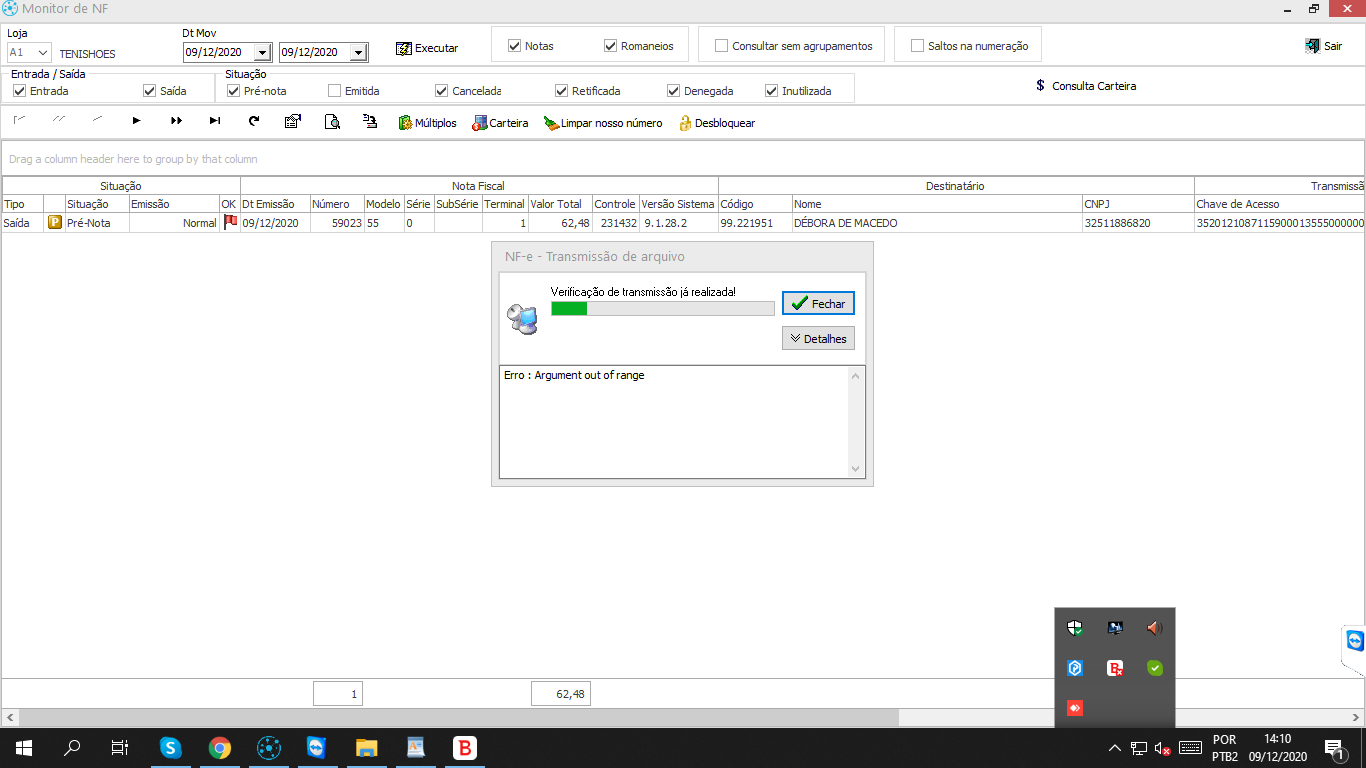Click the Sair exit door icon

(1312, 46)
